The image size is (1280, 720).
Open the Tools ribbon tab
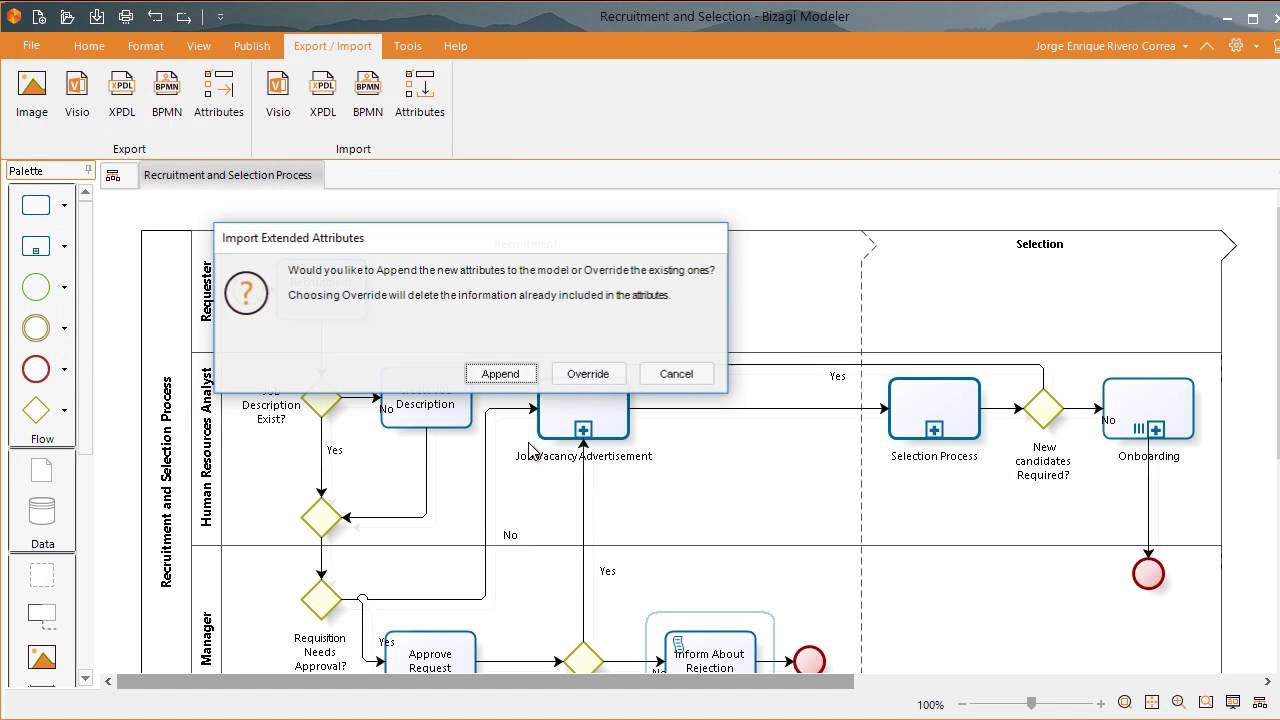407,46
